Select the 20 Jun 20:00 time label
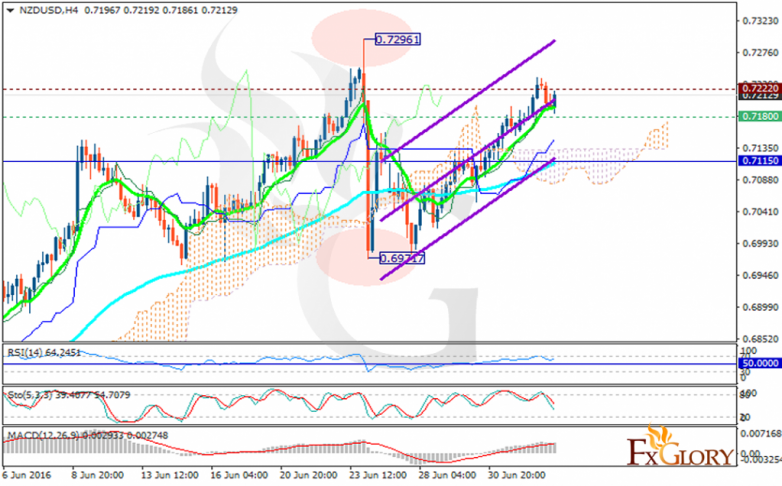782x486 pixels. pos(308,475)
